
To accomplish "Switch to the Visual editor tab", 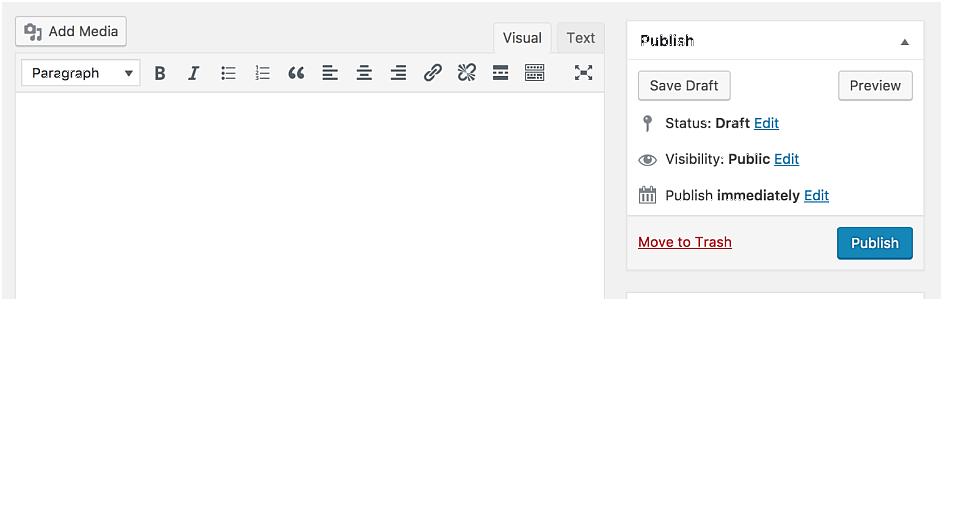I will pyautogui.click(x=522, y=38).
